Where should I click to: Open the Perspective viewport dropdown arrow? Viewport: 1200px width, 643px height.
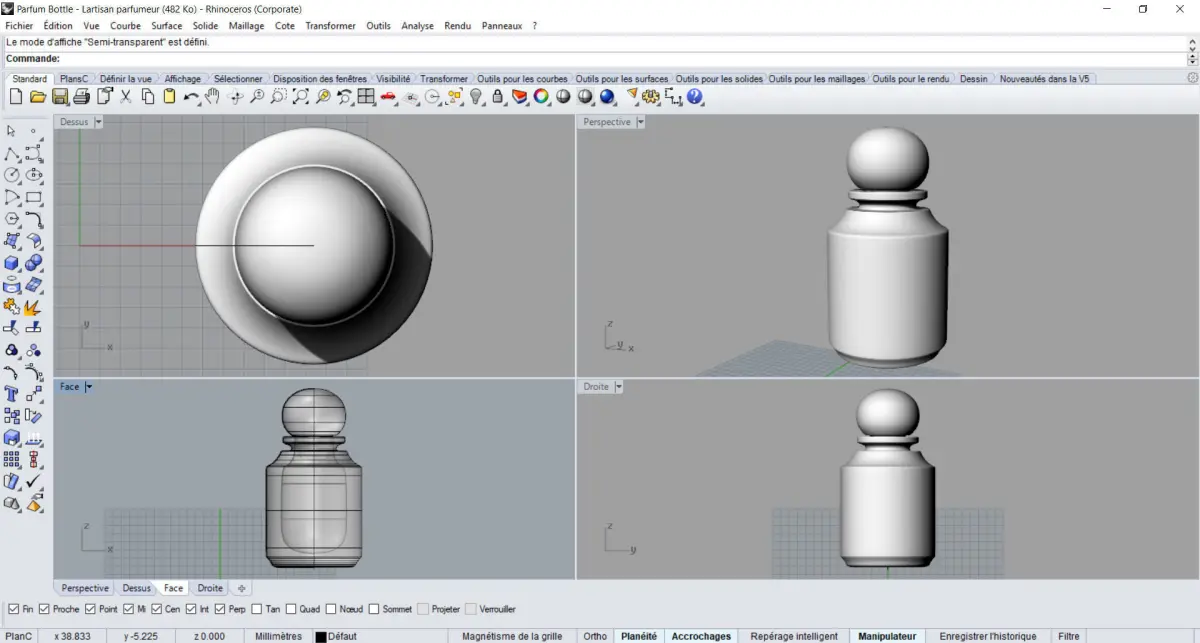[x=640, y=122]
